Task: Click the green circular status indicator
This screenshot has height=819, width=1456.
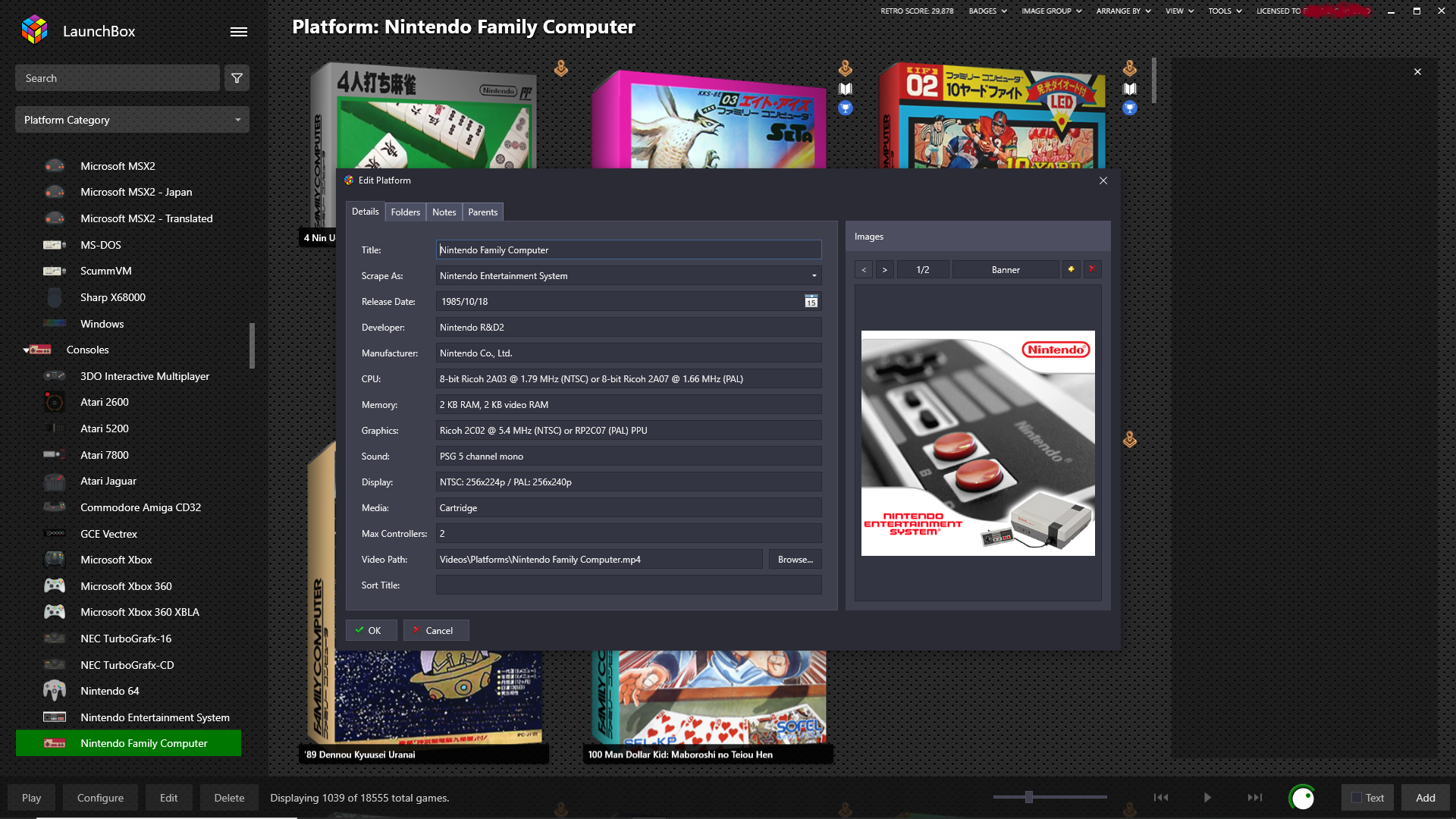Action: (1302, 798)
